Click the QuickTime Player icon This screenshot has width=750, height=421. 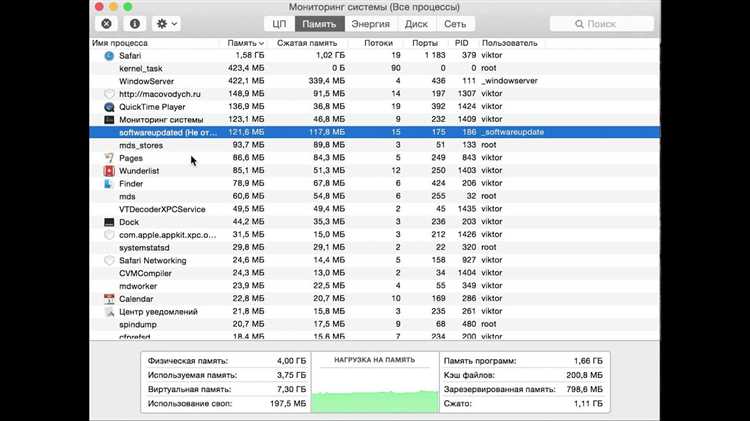click(109, 107)
